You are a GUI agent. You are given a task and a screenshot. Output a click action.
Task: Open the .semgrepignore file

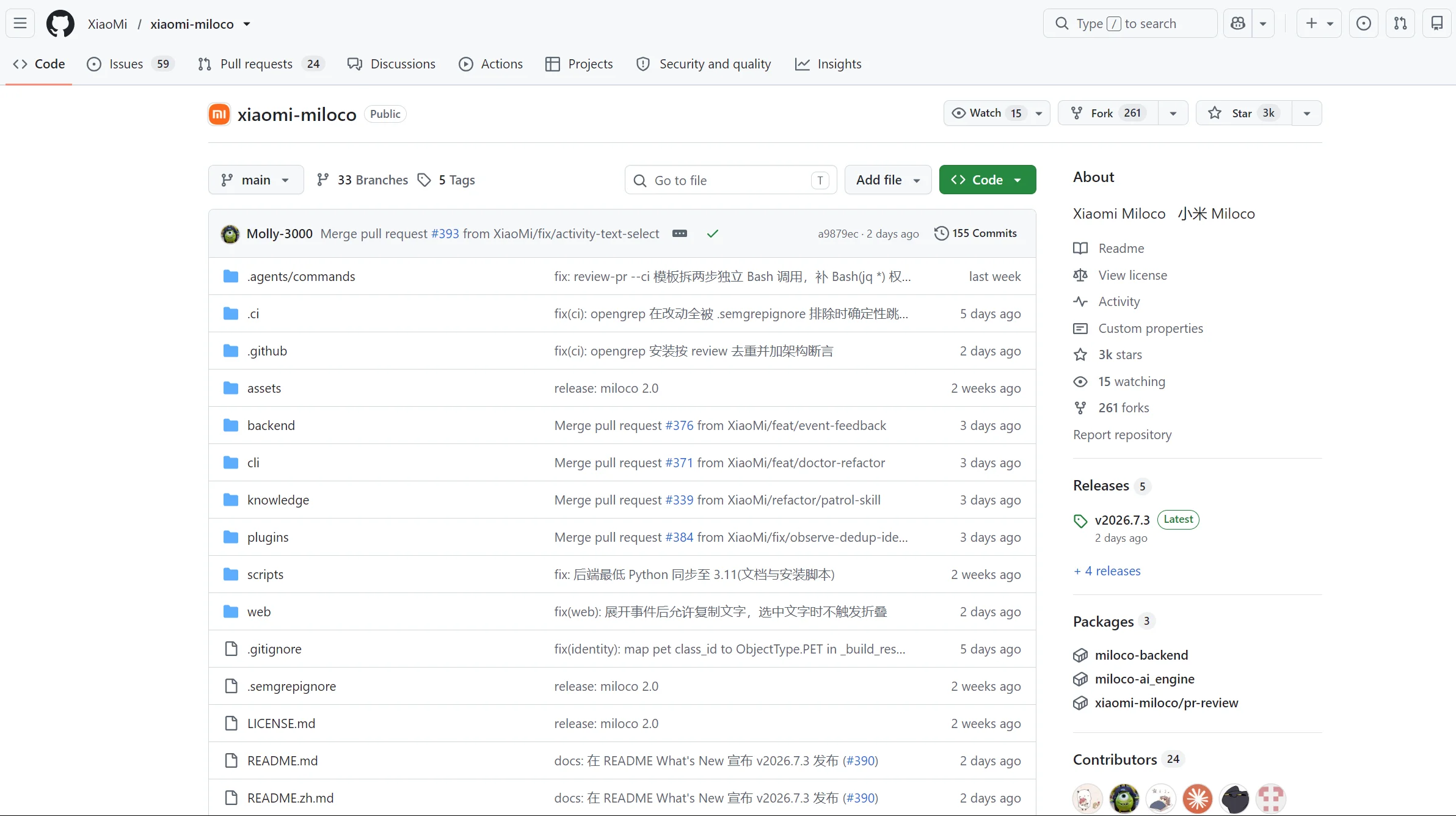coord(291,687)
